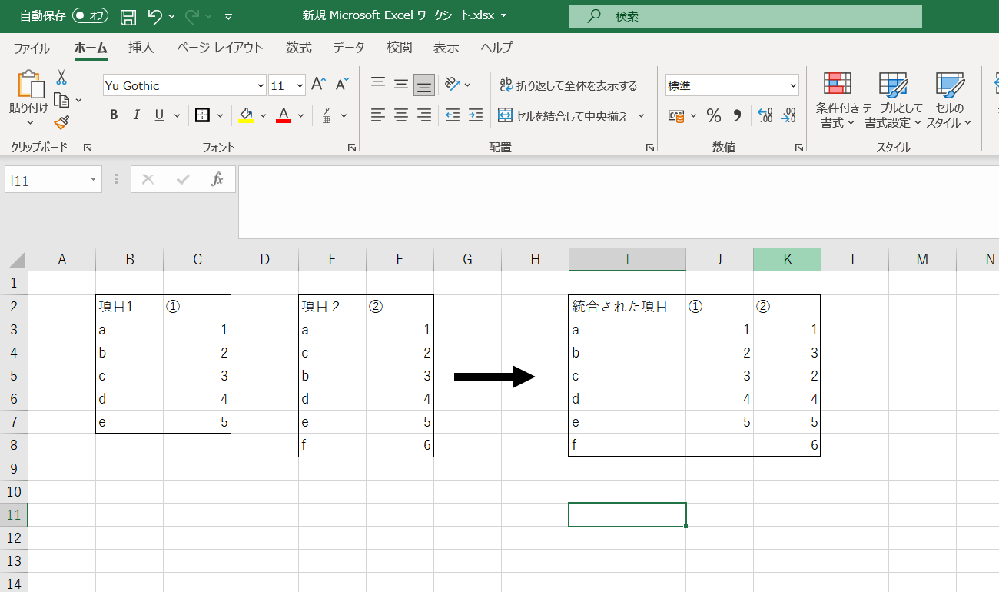Switch to the 挿入 (Insert) tab

click(141, 47)
